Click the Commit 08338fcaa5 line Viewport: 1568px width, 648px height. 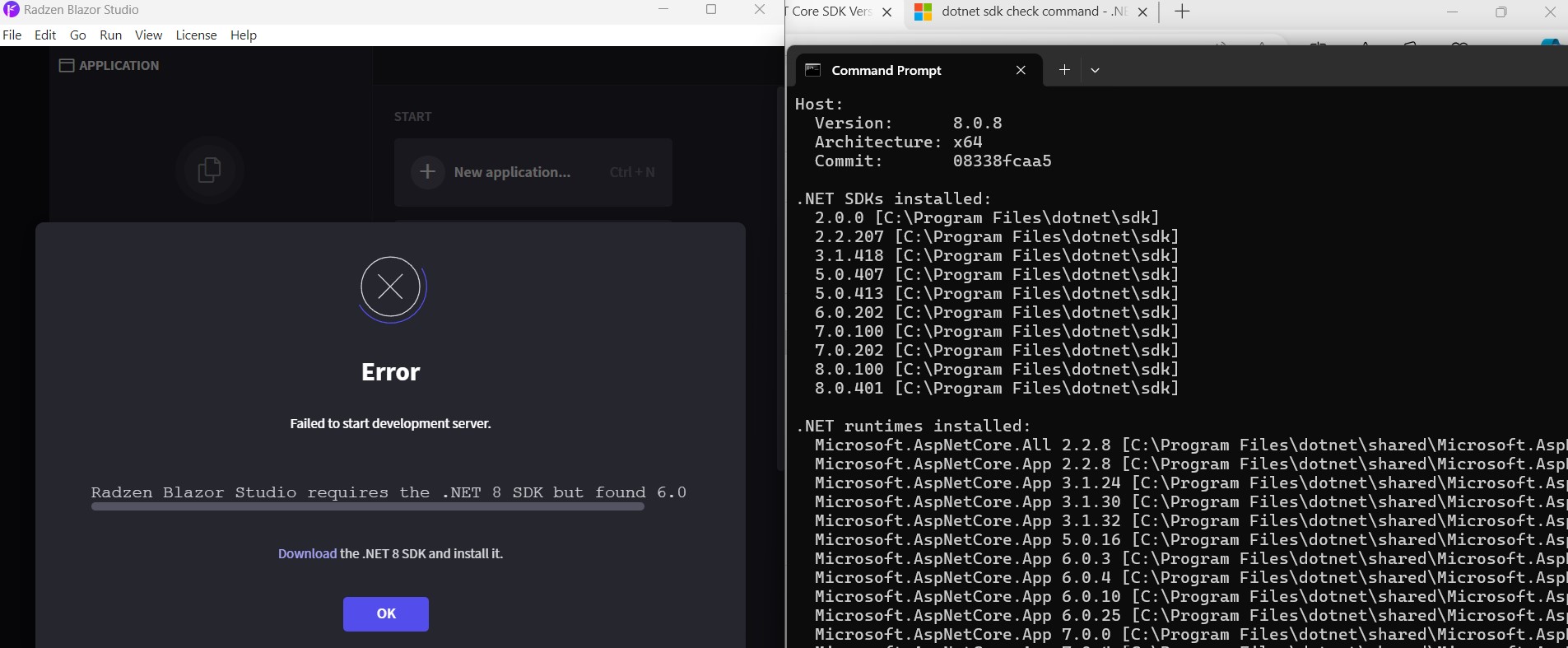click(x=933, y=161)
